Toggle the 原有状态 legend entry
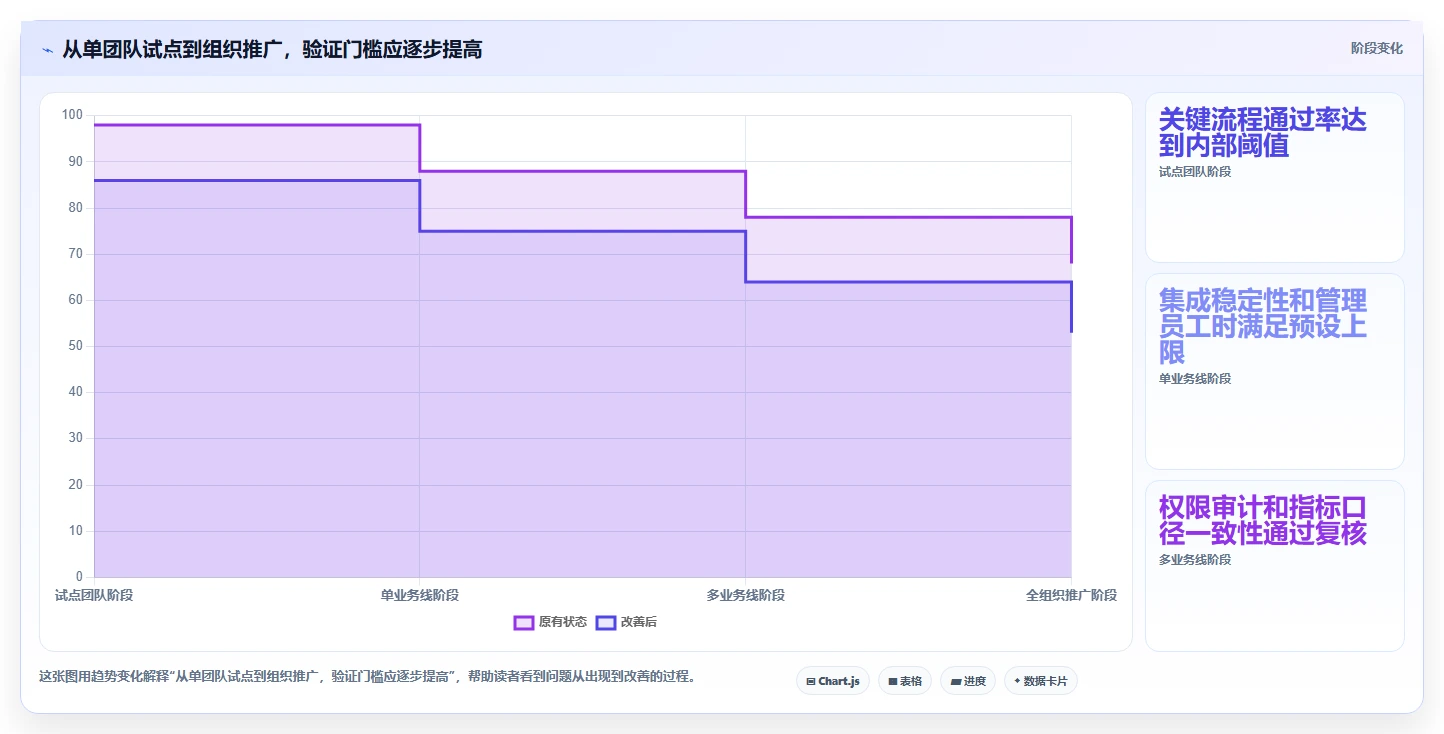Screen dimensions: 1444x734 (550, 622)
